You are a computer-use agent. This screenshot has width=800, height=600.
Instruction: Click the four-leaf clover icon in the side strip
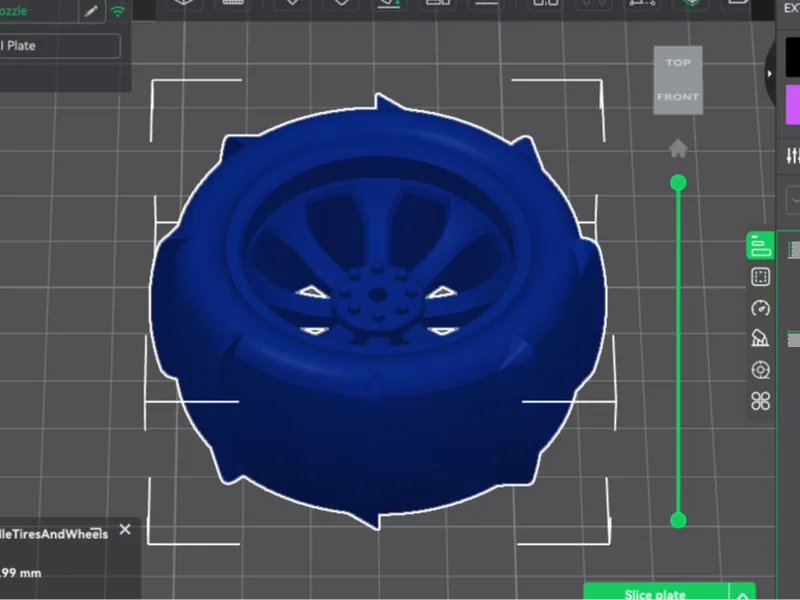(760, 401)
